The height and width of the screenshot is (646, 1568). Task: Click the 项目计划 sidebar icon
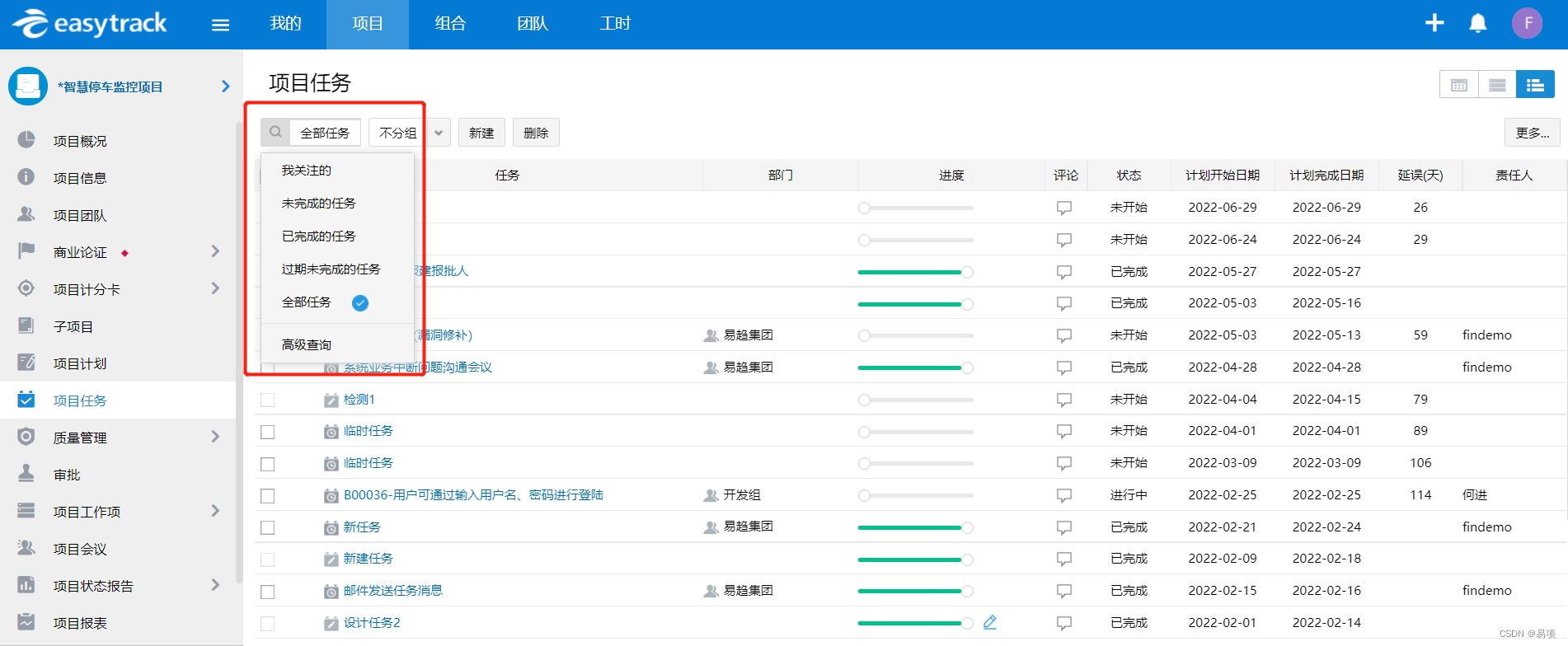pos(26,363)
